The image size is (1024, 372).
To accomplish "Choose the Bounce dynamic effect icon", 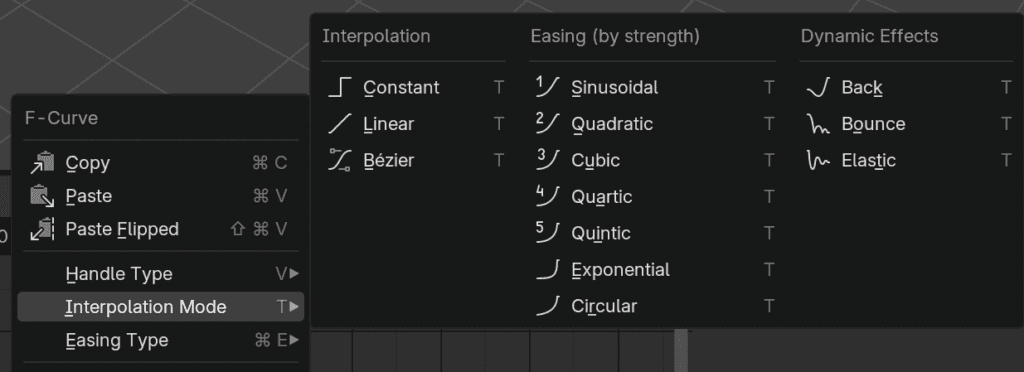I will [x=818, y=124].
